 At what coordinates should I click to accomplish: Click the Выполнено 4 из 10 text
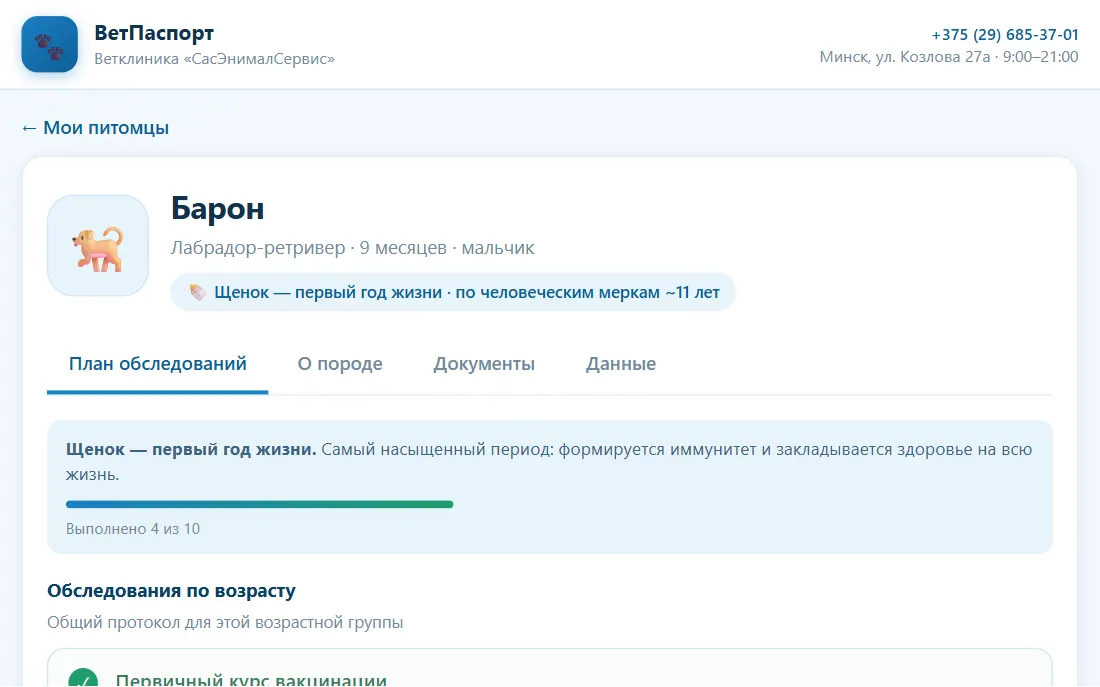point(133,528)
